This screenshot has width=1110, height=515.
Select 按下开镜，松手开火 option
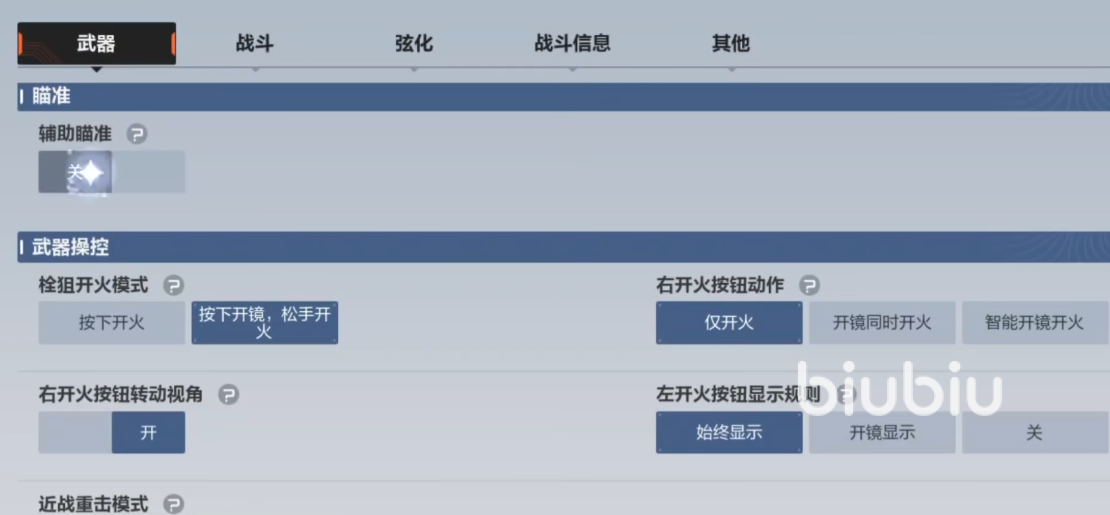[x=265, y=323]
